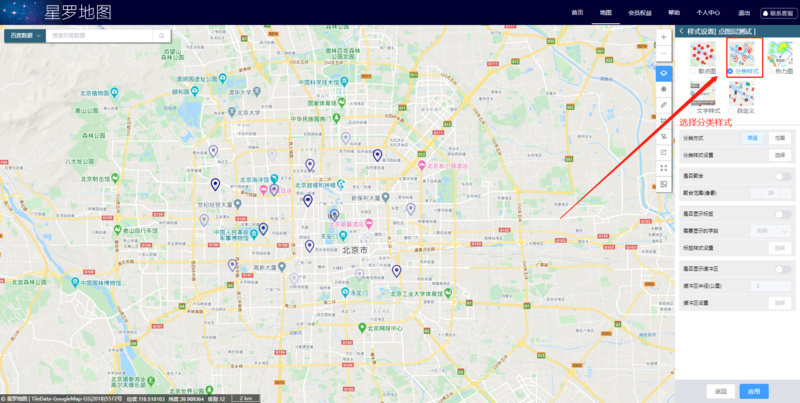The image size is (800, 403).
Task: Click the 永定门 POI icon
Action: tap(345, 293)
